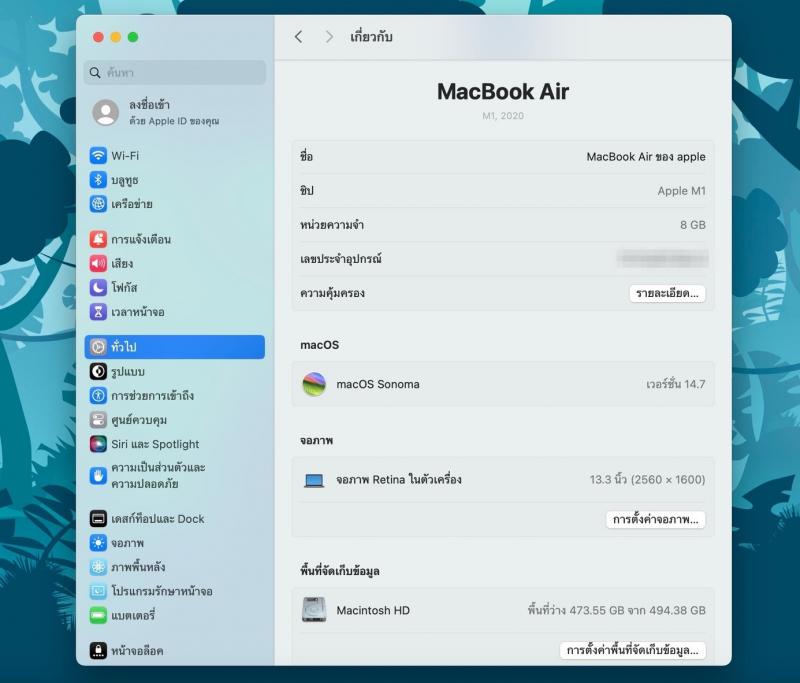Open Wi-Fi settings icon
The image size is (800, 683).
click(x=98, y=156)
